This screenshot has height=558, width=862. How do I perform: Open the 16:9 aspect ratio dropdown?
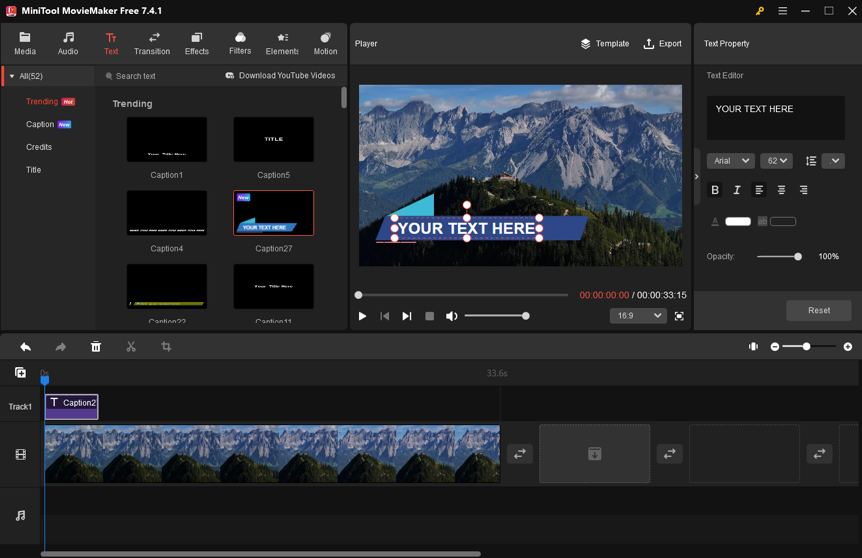coord(637,316)
